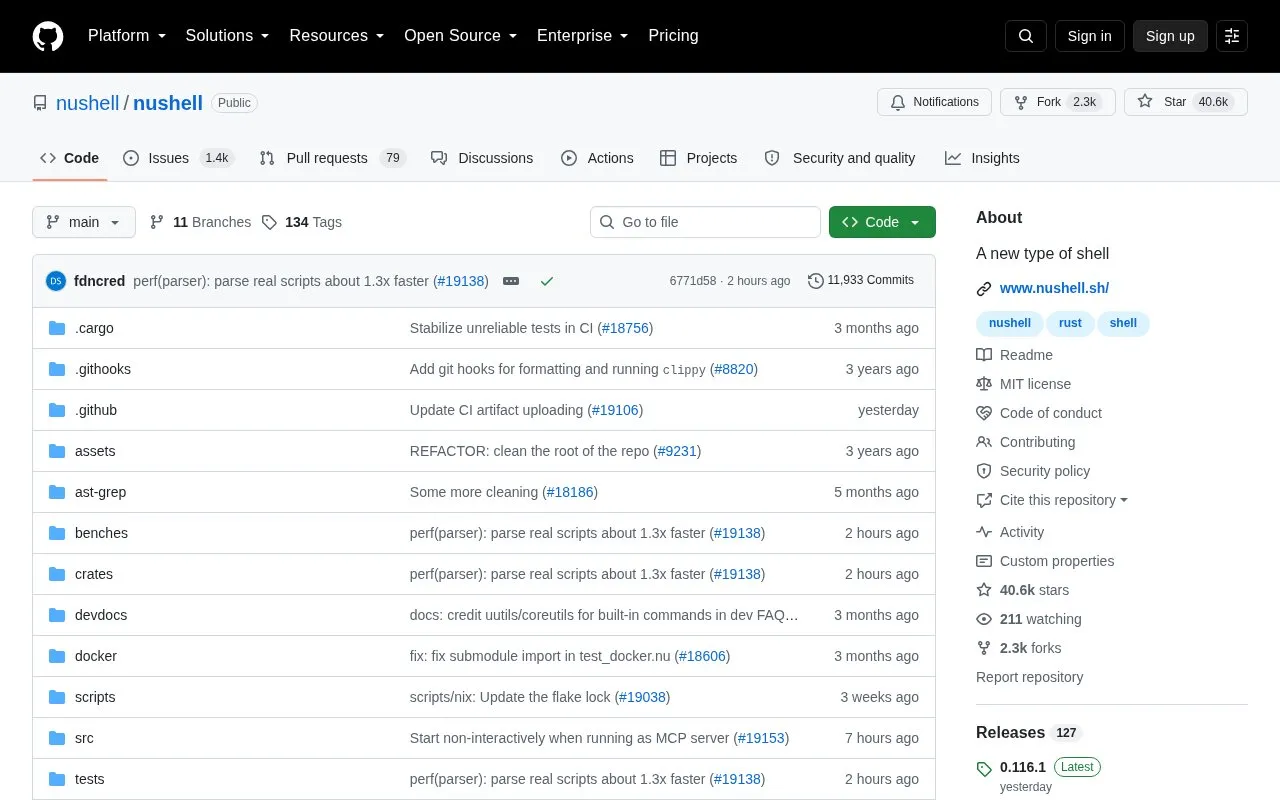Open the Solutions dropdown menu

point(228,36)
